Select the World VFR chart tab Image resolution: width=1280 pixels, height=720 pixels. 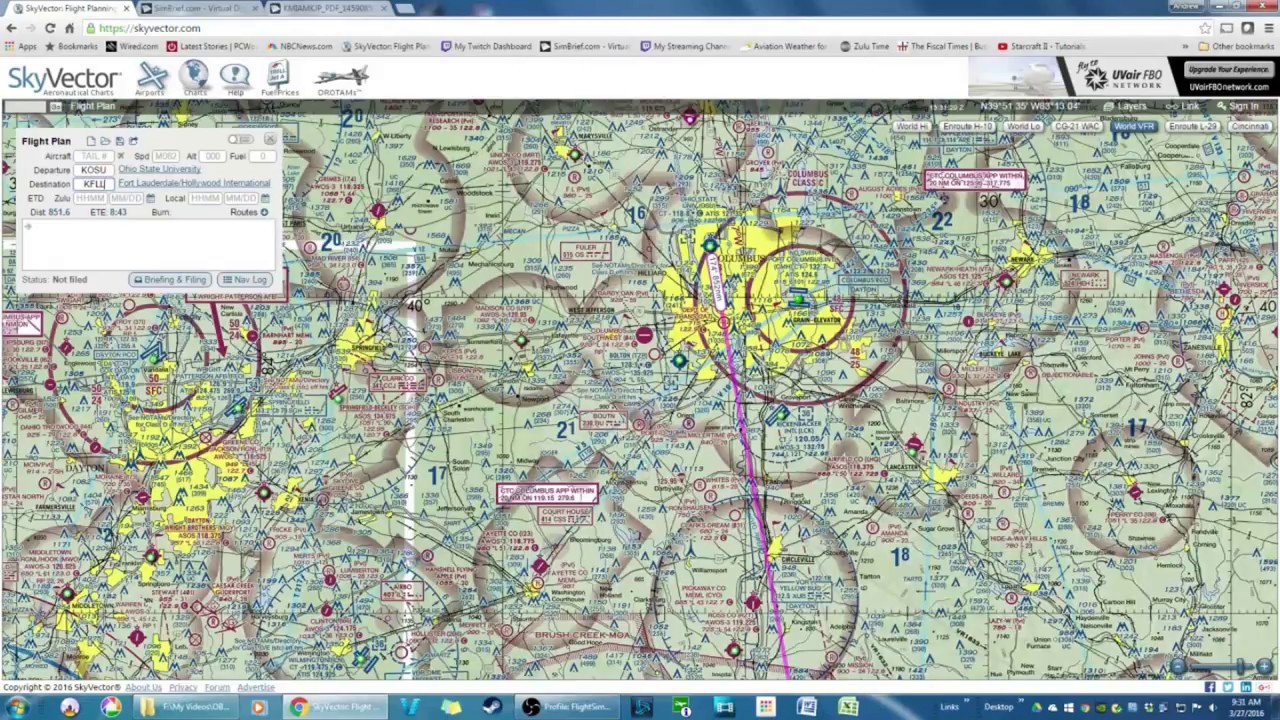[1133, 127]
